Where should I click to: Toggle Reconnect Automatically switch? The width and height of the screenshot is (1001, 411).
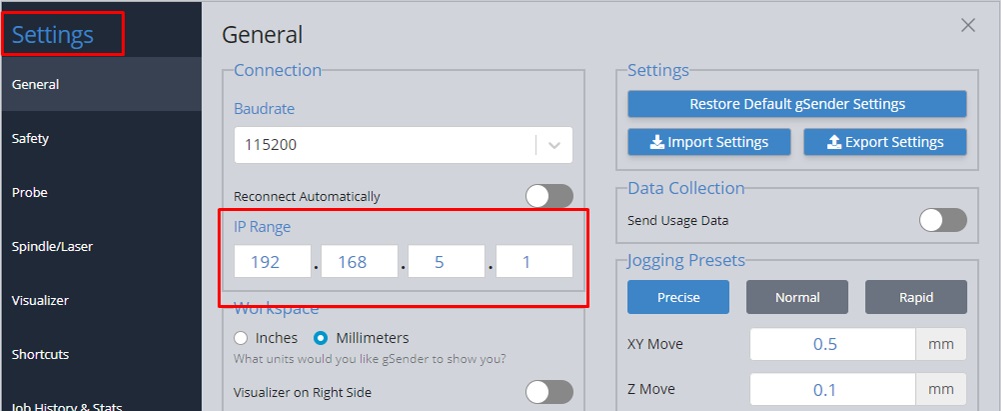coord(549,196)
